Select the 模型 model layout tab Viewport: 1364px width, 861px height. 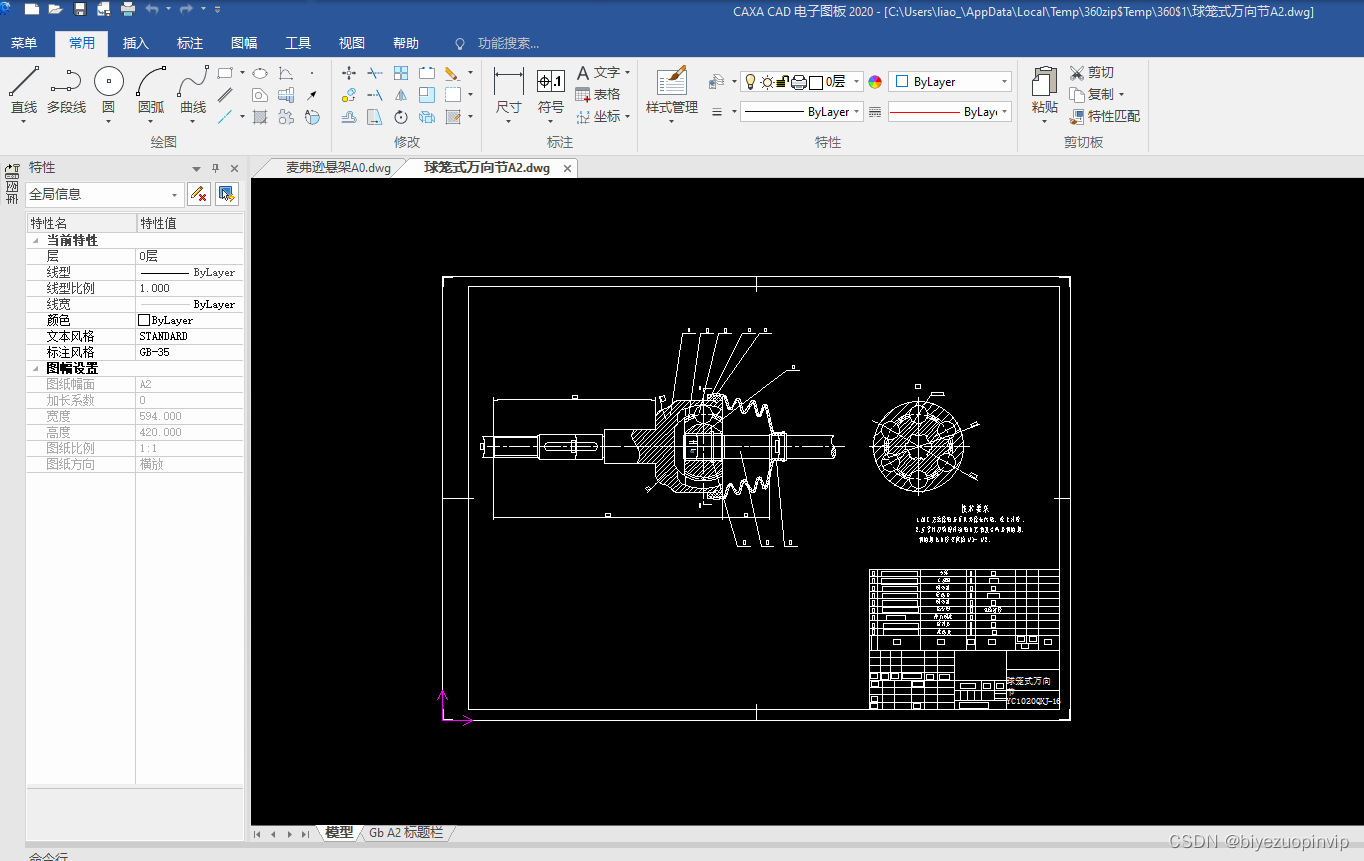(x=339, y=832)
